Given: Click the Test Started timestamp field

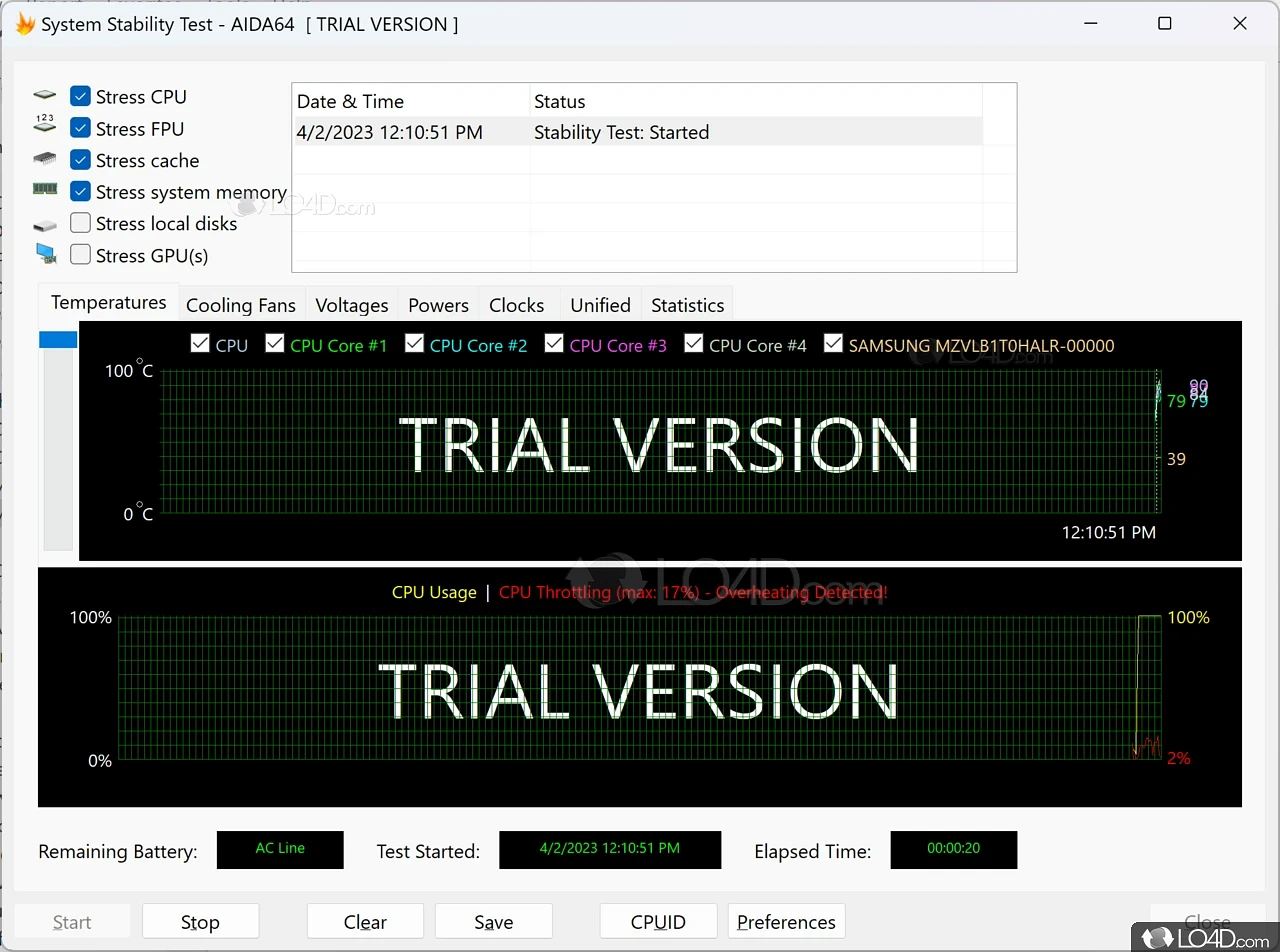Looking at the screenshot, I should click(610, 849).
